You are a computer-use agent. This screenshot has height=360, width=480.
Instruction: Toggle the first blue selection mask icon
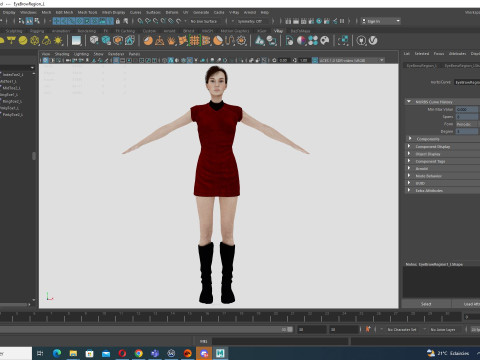(x=57, y=21)
